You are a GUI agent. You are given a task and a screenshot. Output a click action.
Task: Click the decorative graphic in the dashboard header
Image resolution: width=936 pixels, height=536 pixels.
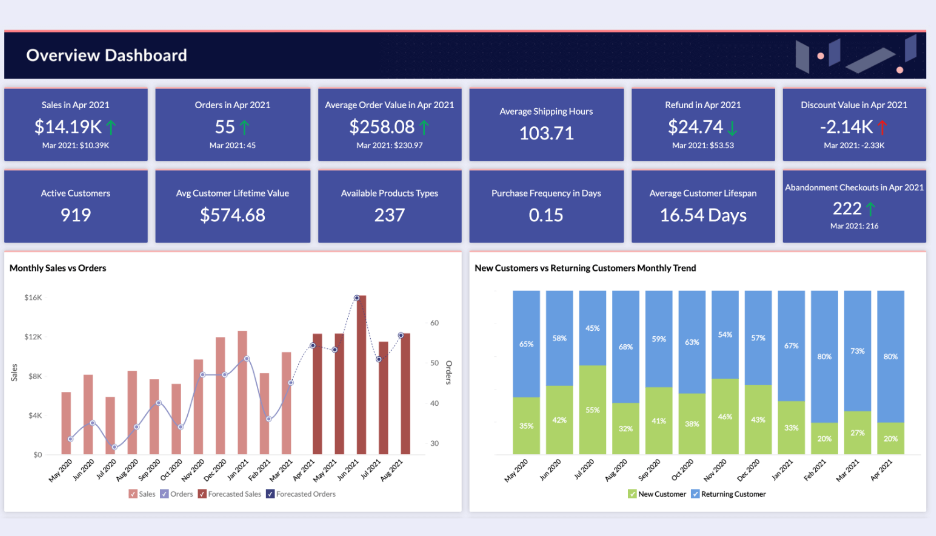point(856,54)
